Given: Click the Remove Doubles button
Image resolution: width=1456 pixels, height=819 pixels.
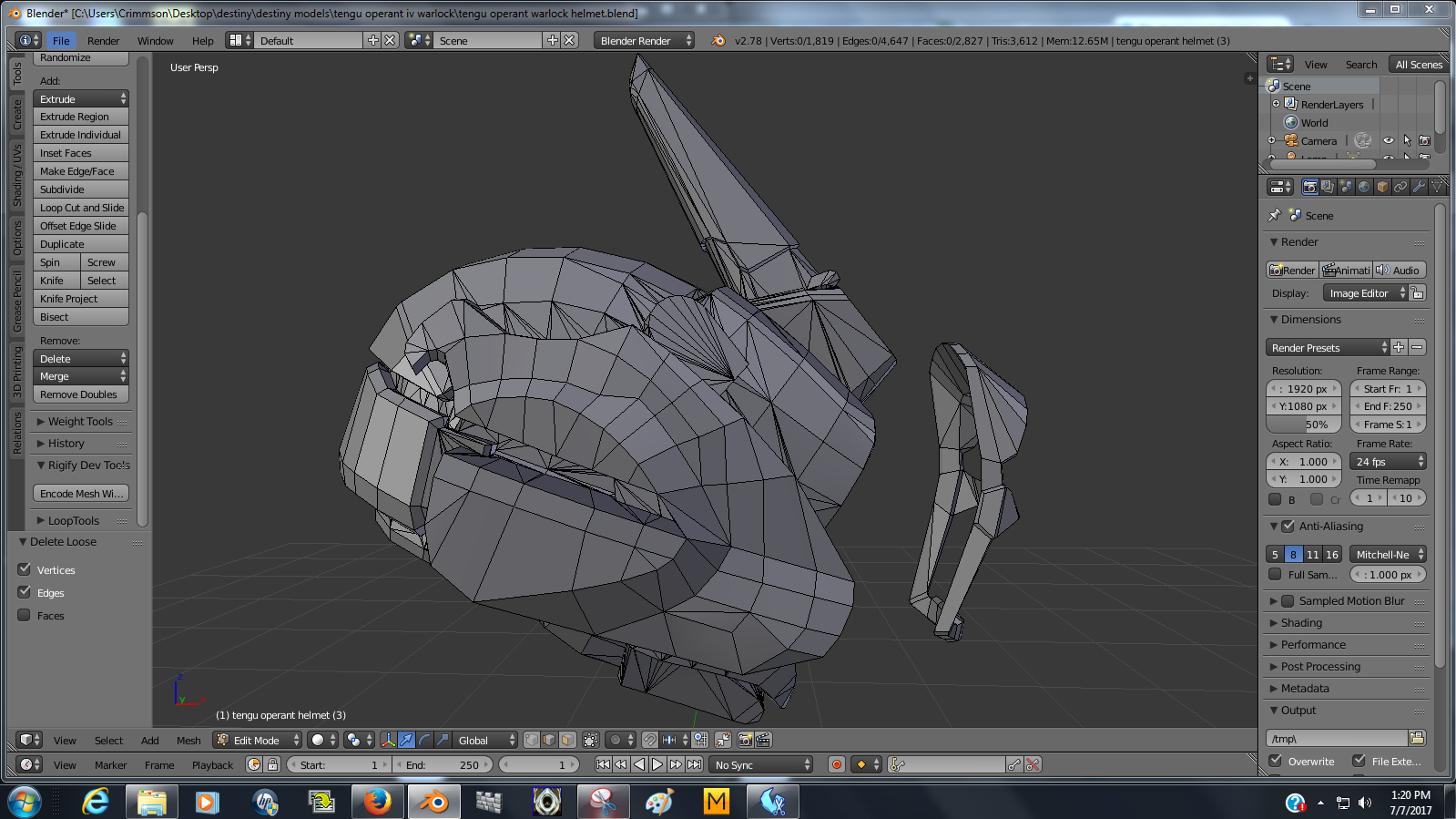Looking at the screenshot, I should 80,394.
